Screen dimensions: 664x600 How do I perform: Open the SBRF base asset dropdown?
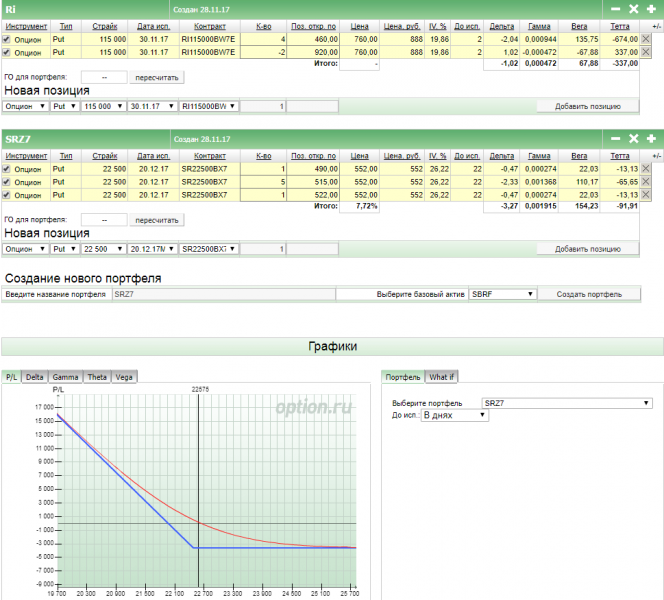point(502,295)
